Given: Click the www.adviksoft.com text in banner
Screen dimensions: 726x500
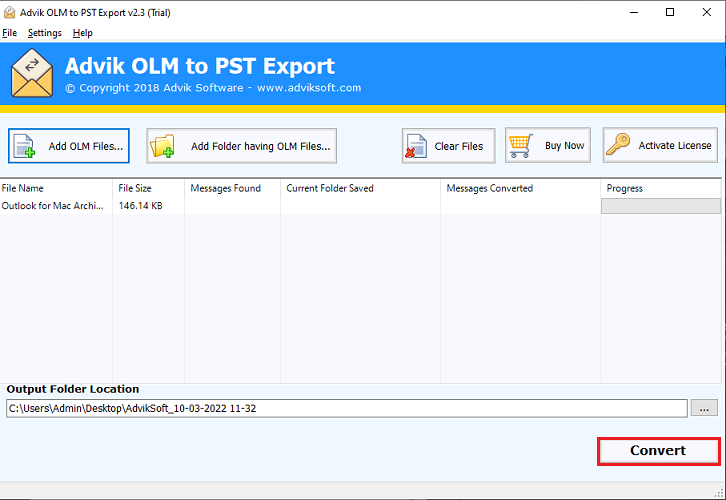Looking at the screenshot, I should (x=309, y=88).
